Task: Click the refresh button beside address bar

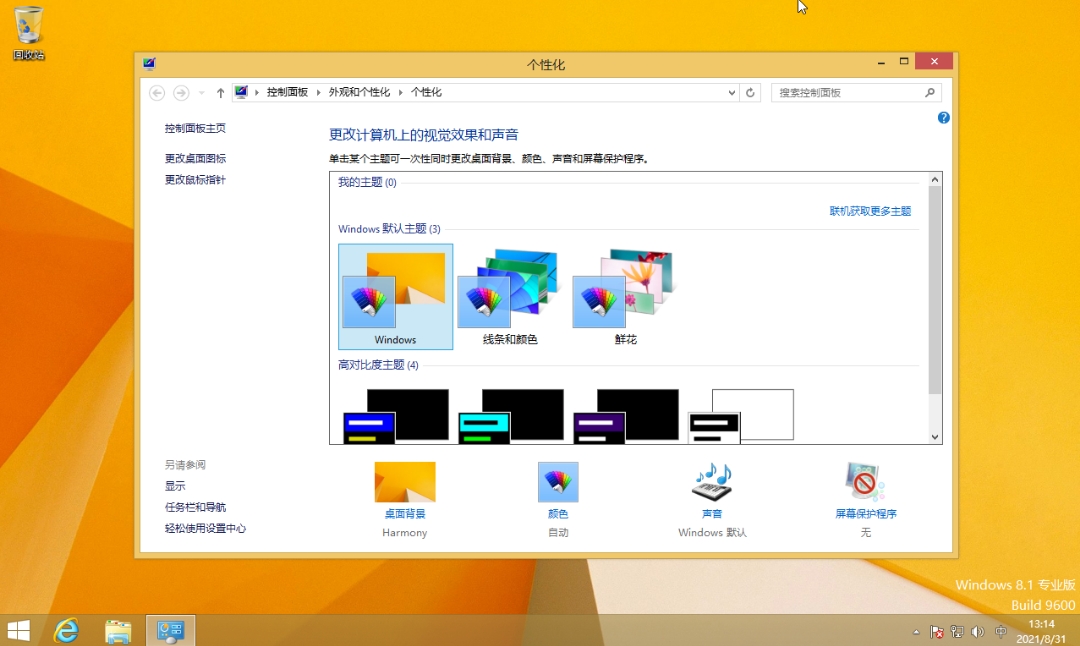Action: [x=751, y=93]
